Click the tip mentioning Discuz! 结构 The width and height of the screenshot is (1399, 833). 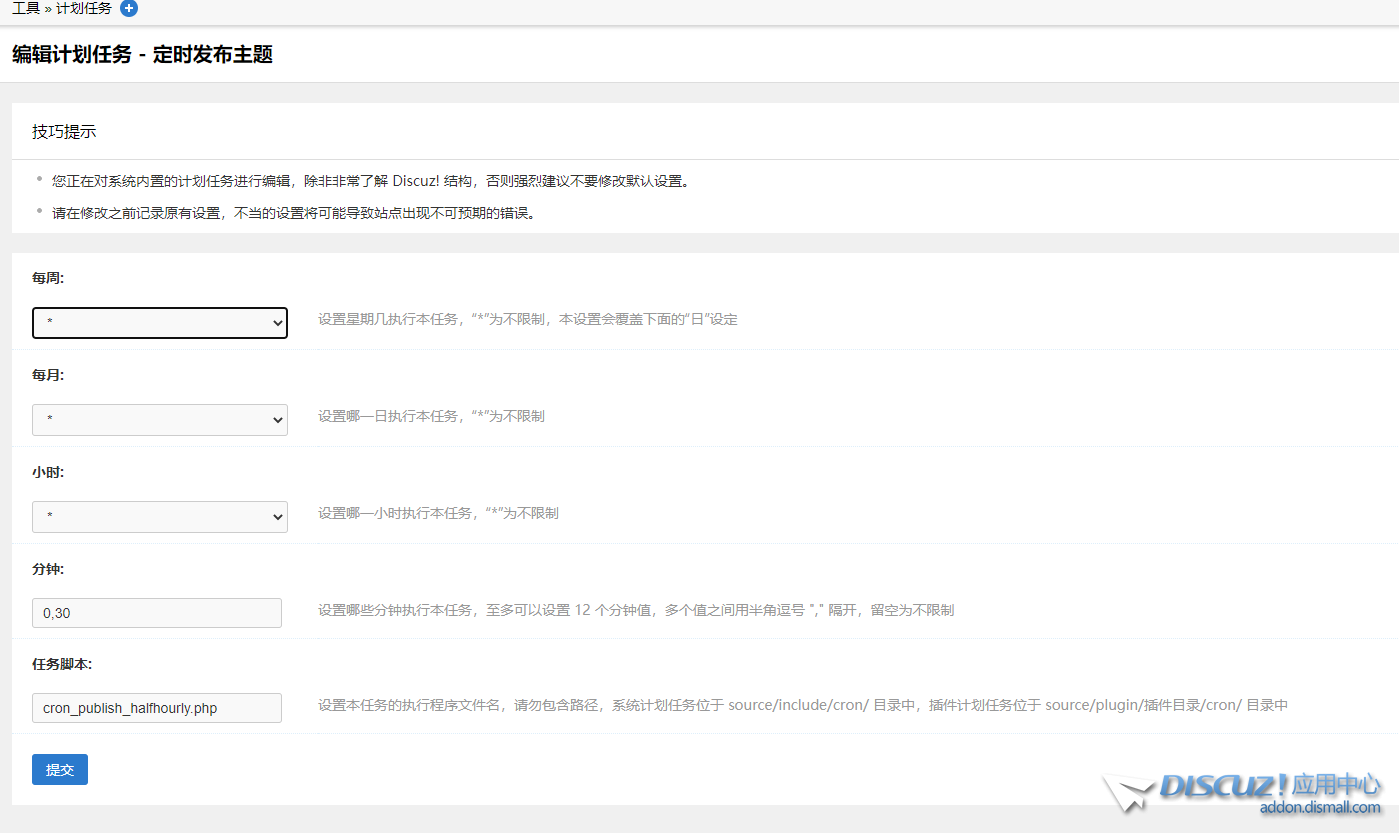pos(370,181)
